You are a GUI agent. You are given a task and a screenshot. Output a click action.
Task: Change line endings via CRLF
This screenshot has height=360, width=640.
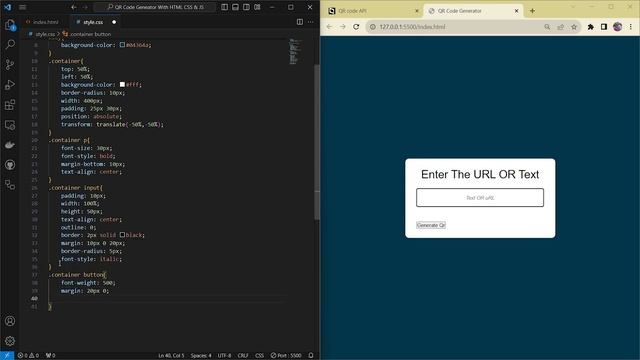coord(243,356)
